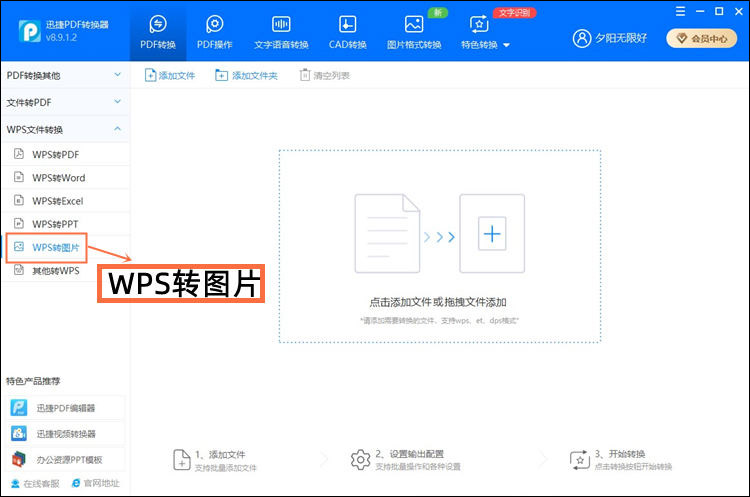Viewport: 750px width, 497px height.
Task: Open 迅捷视频转换器 recommendation
Action: click(x=66, y=434)
